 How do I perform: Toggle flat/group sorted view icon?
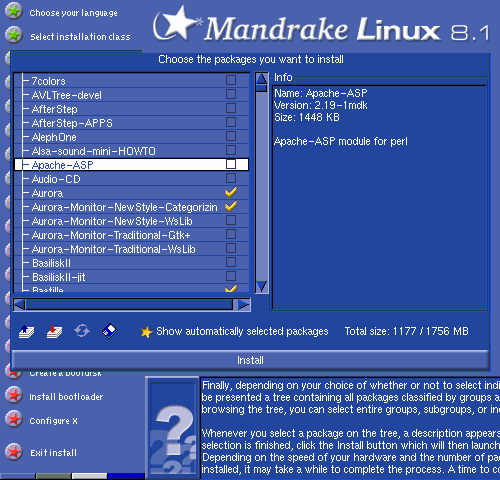(82, 331)
